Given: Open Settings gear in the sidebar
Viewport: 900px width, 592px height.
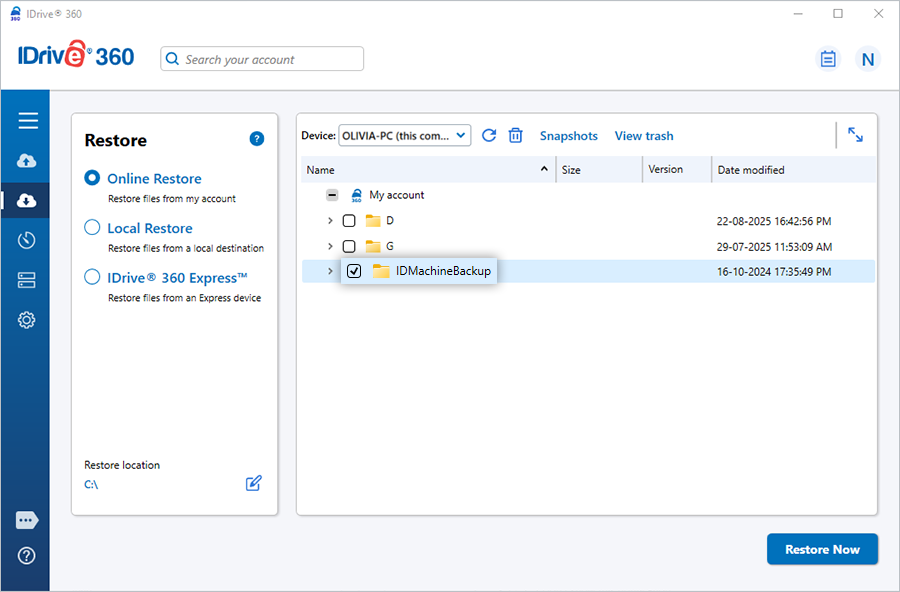Looking at the screenshot, I should [x=27, y=320].
